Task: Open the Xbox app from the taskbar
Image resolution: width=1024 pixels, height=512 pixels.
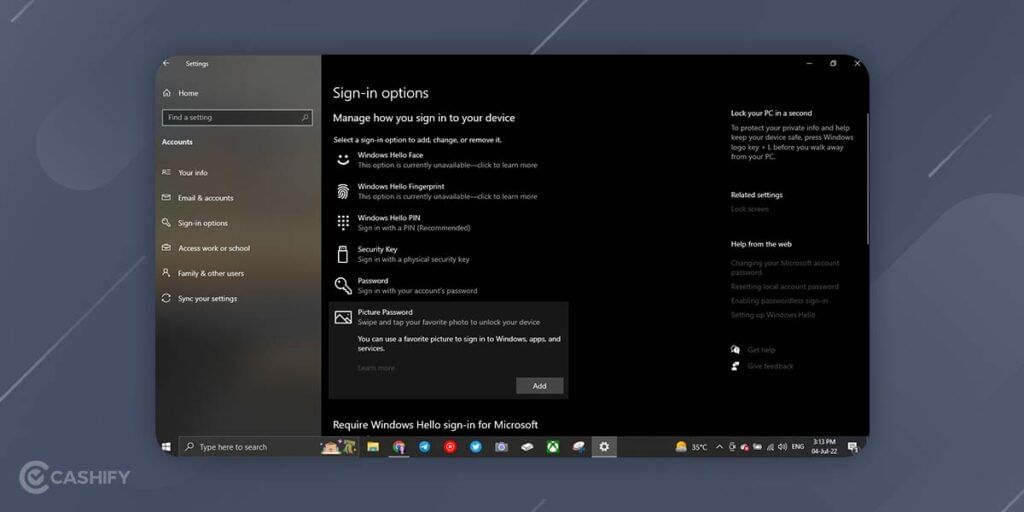Action: [552, 447]
